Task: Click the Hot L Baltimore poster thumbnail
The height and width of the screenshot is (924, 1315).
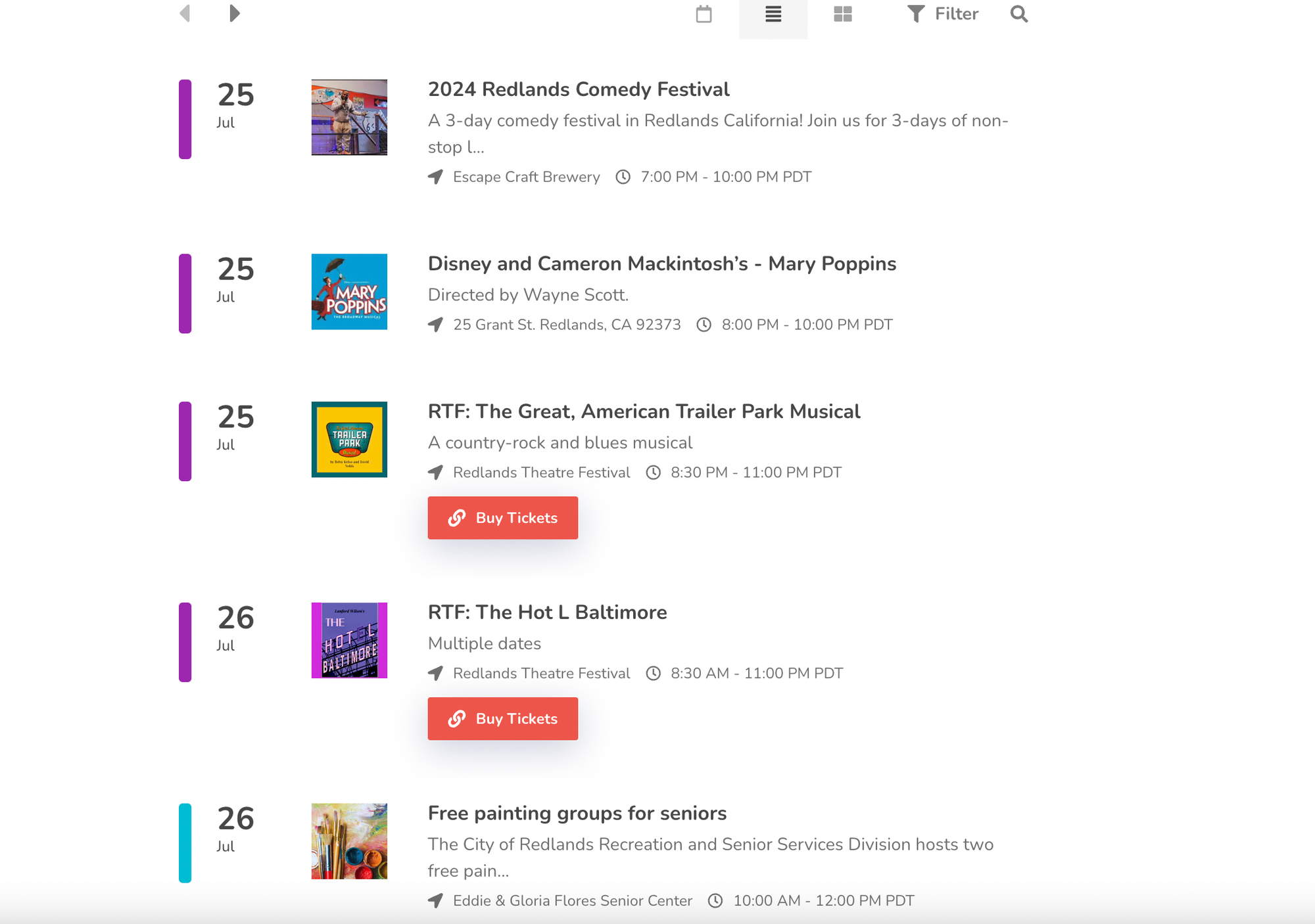Action: (349, 640)
